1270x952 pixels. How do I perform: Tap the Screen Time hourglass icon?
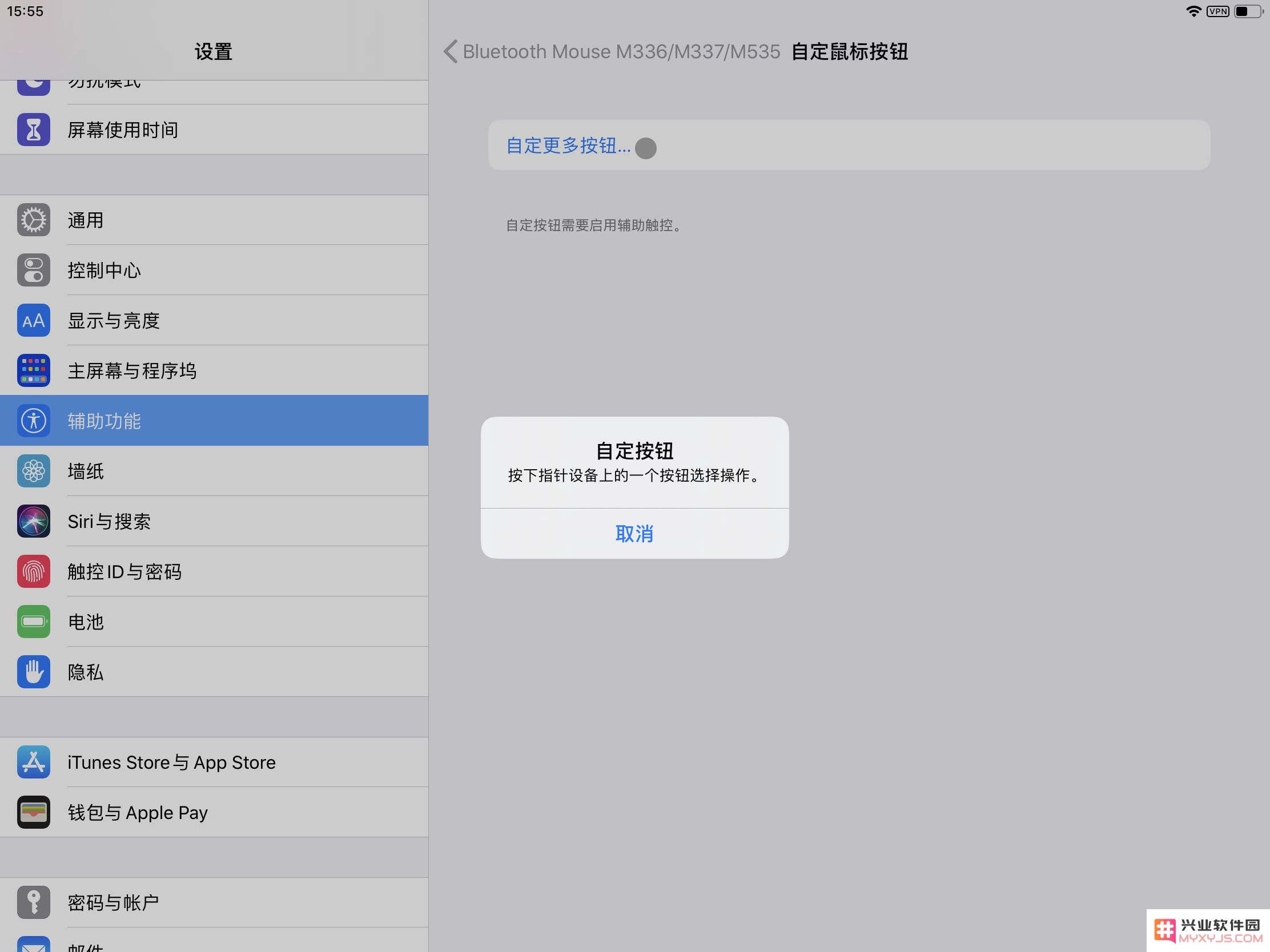click(x=33, y=130)
